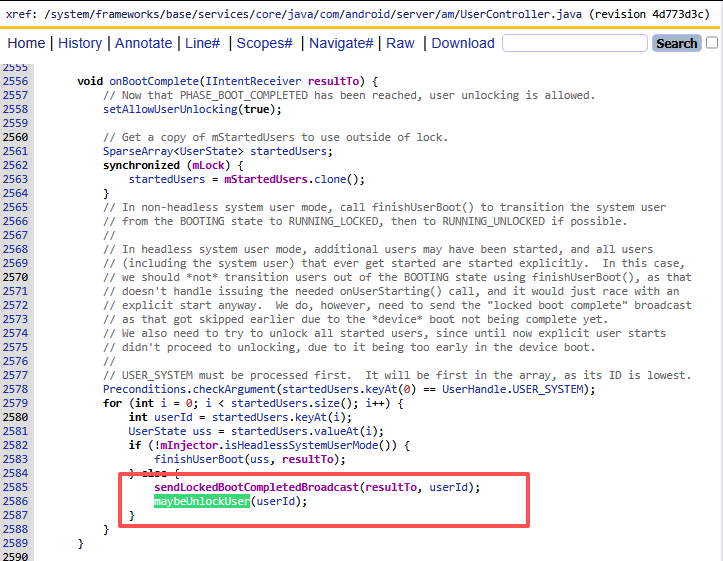Screen dimensions: 723x561
Task: Jump to line number 2570
Action: [15, 278]
